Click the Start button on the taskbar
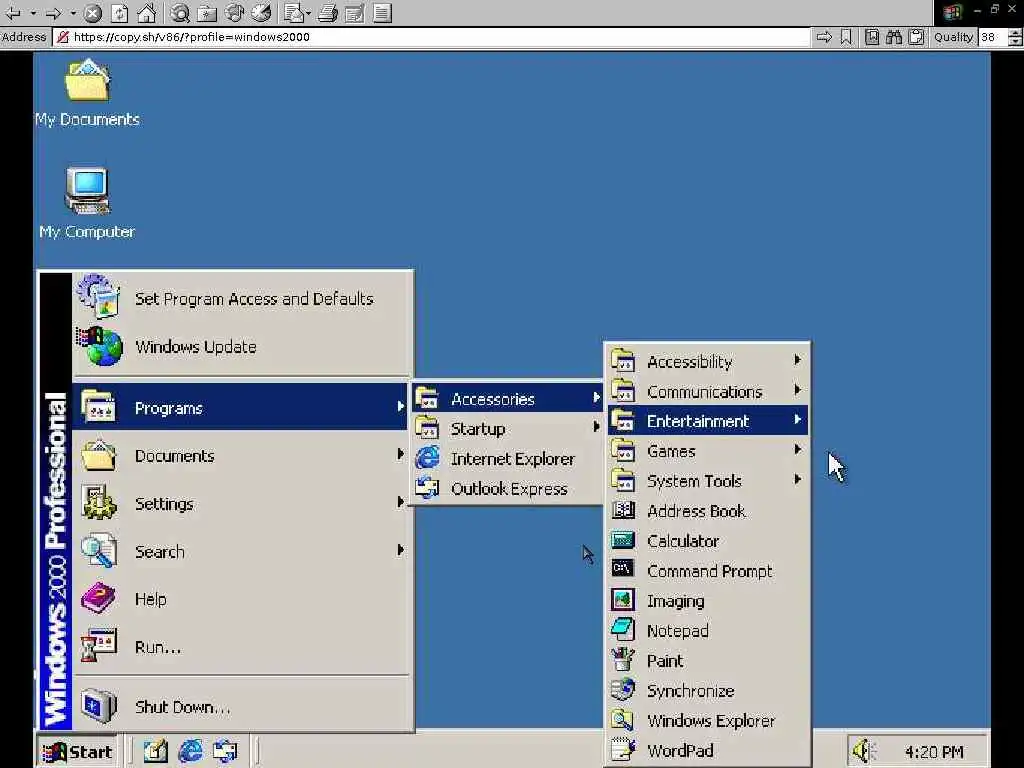This screenshot has height=768, width=1024. tap(77, 752)
